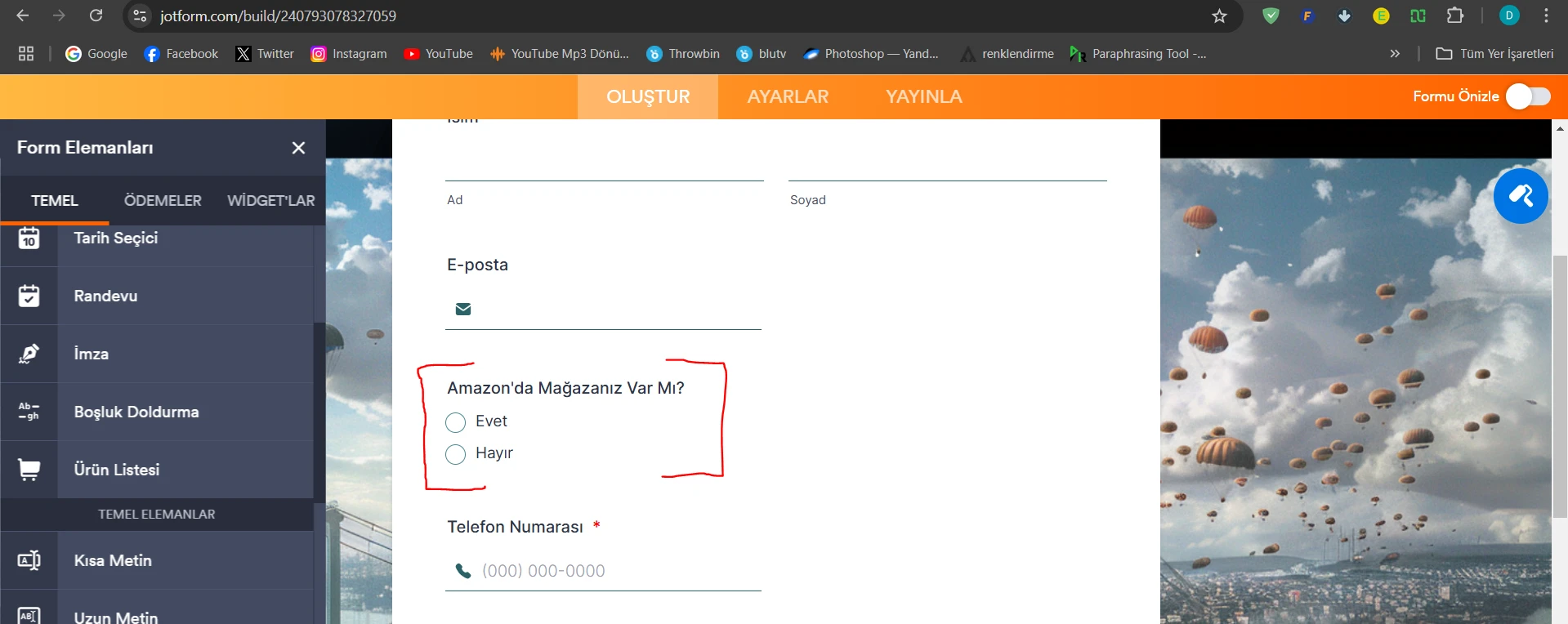Click the phone number input field
The width and height of the screenshot is (1568, 624).
coord(603,571)
